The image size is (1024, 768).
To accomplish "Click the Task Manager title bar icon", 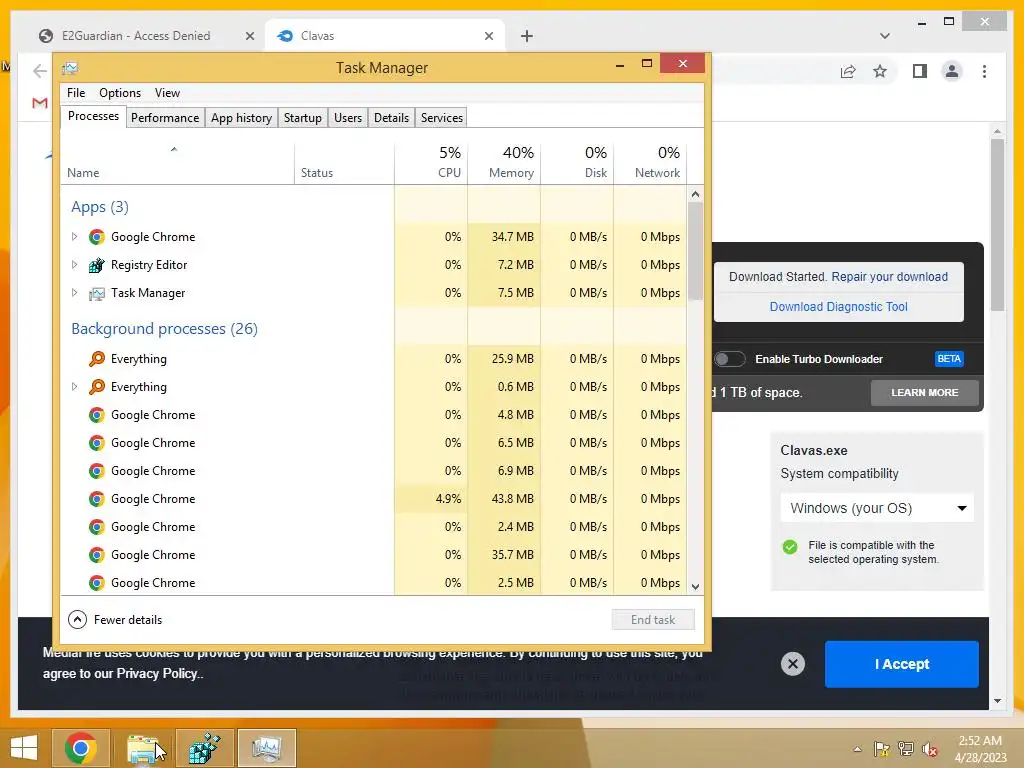I will pos(70,68).
